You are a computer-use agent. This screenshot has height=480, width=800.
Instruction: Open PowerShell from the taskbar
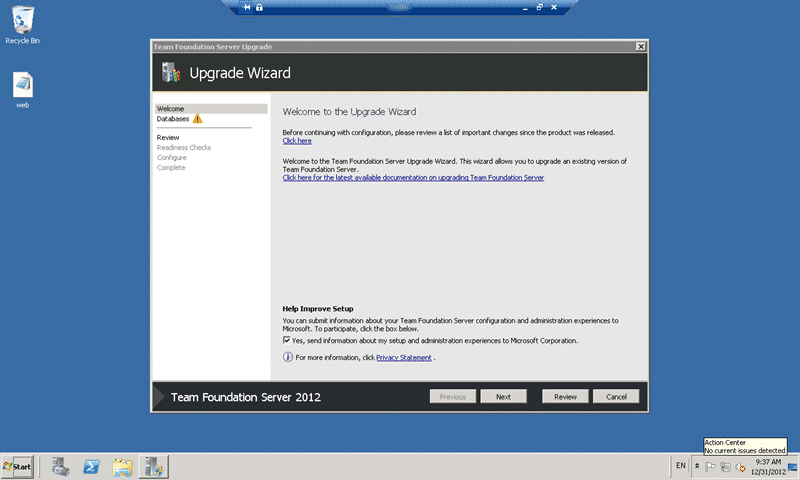pos(92,466)
